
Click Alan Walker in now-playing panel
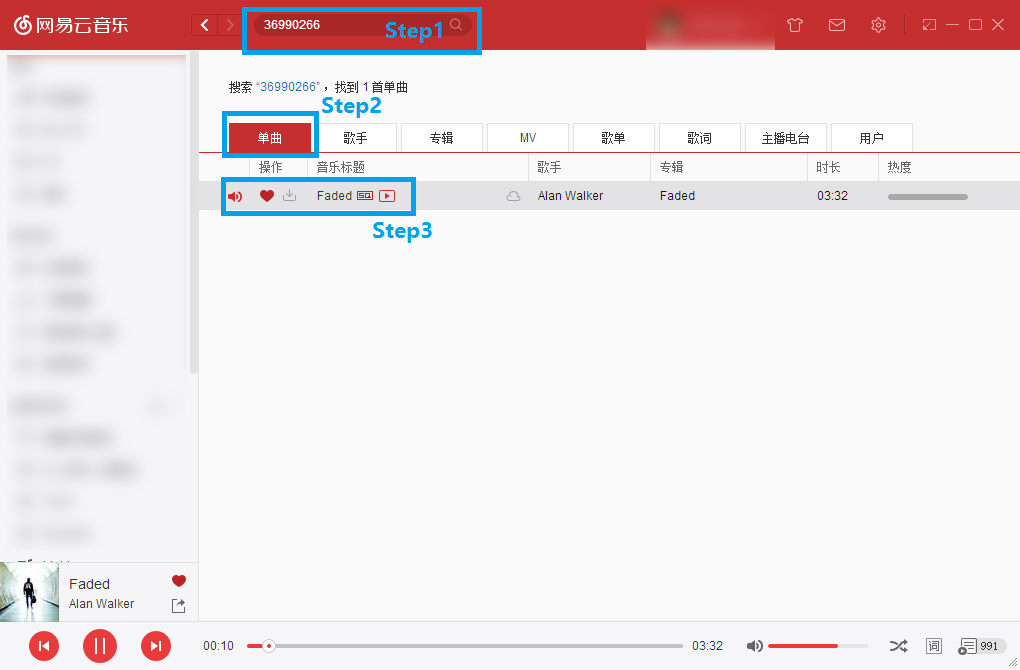101,604
